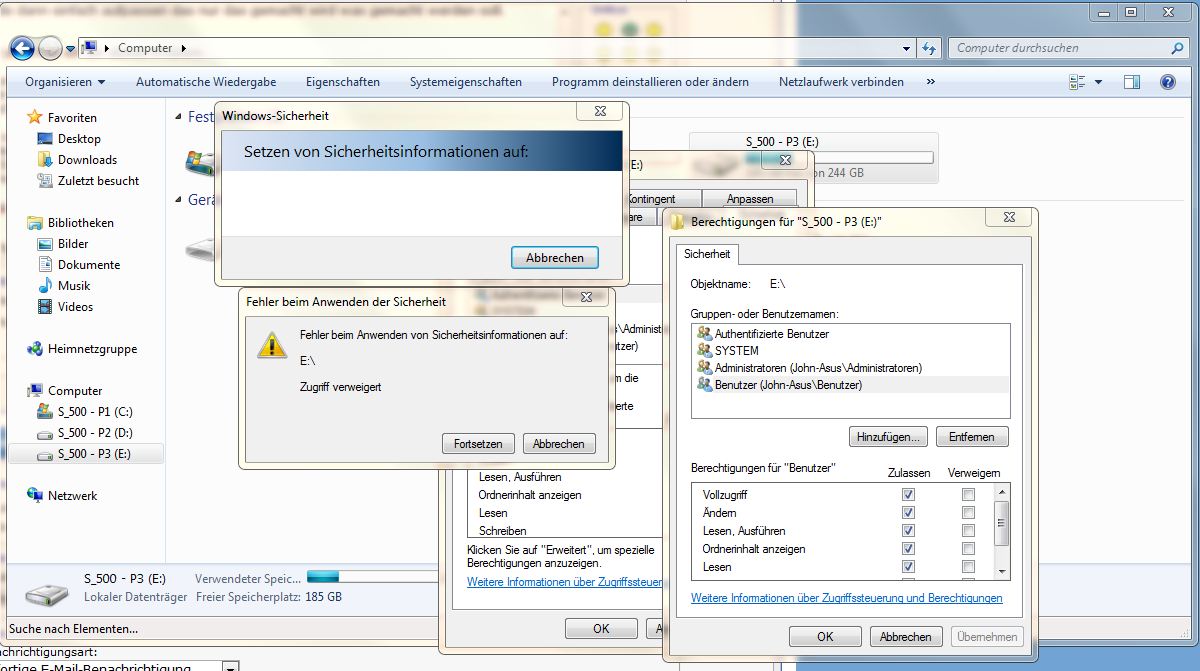Screen dimensions: 1200x671
Task: Toggle the Verweigern checkbox for Ändern
Action: click(968, 513)
